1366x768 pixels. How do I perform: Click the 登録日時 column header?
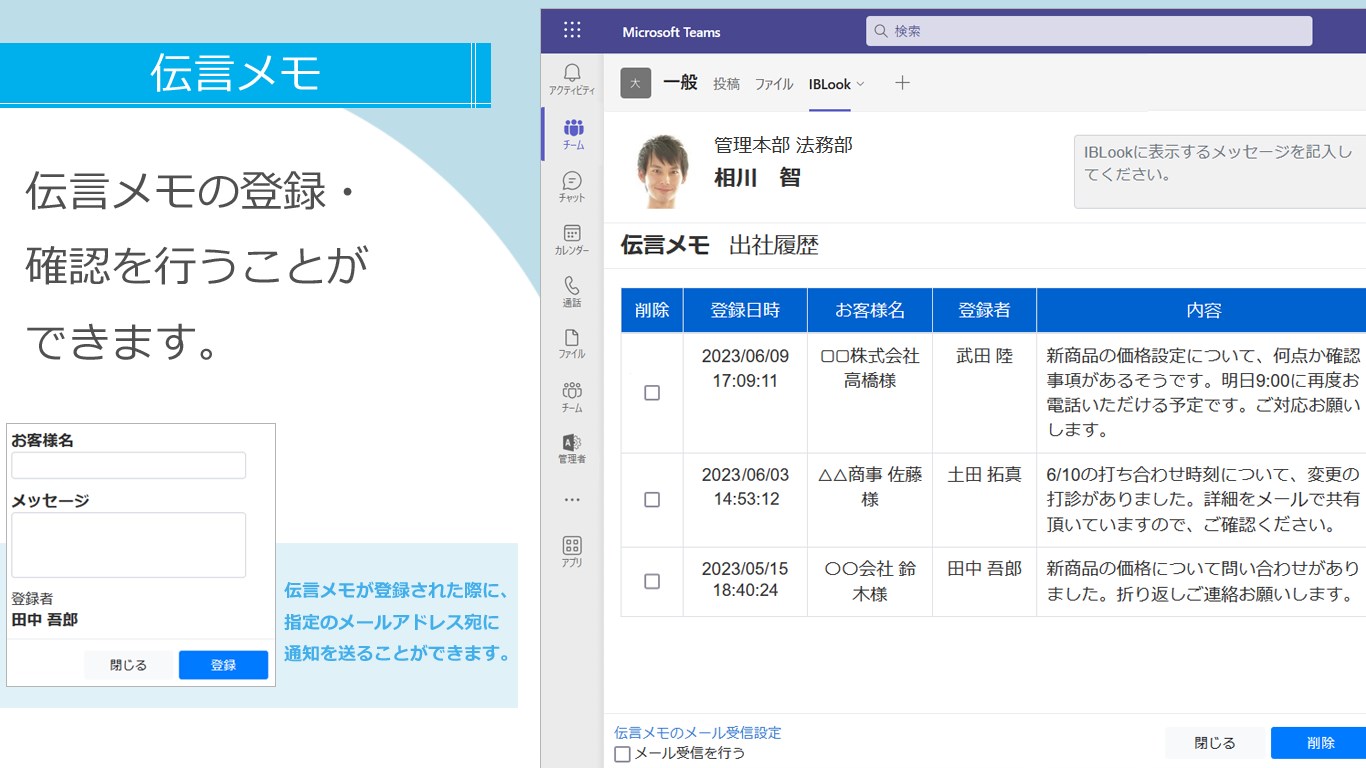(745, 310)
